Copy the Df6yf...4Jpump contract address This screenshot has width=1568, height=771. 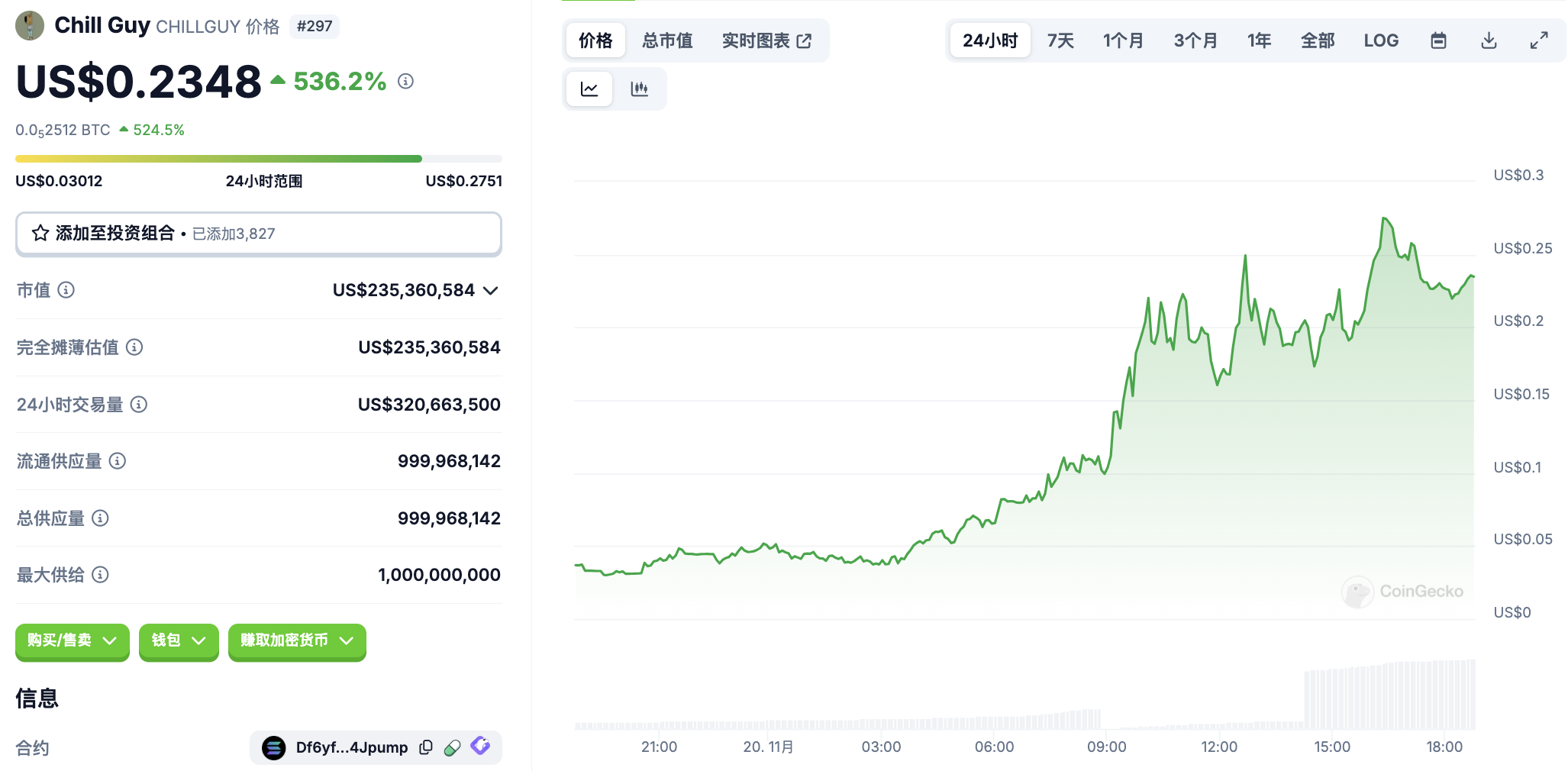point(426,747)
